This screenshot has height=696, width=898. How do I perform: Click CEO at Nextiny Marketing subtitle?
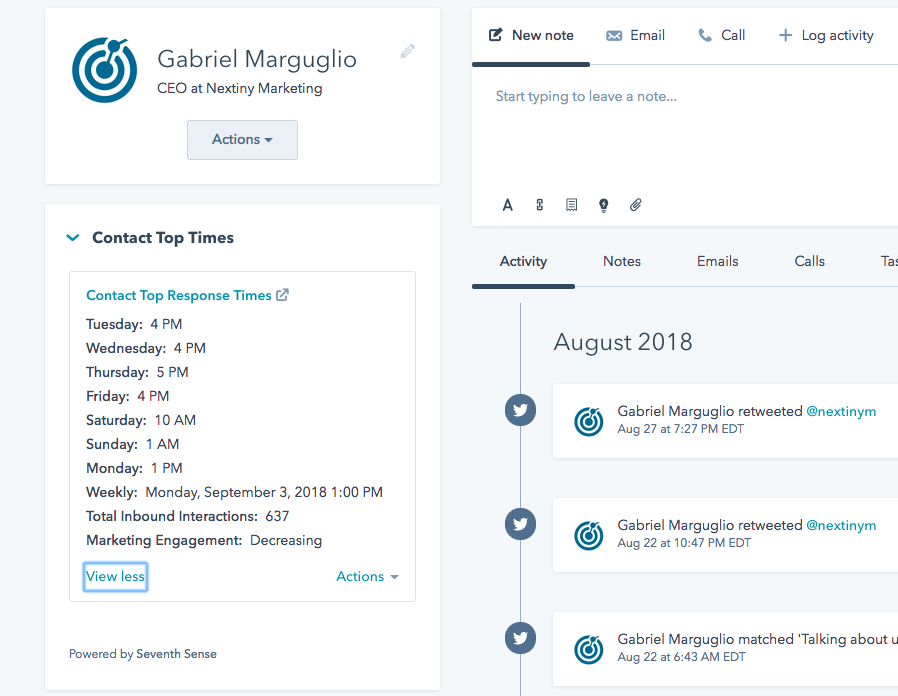pos(239,88)
